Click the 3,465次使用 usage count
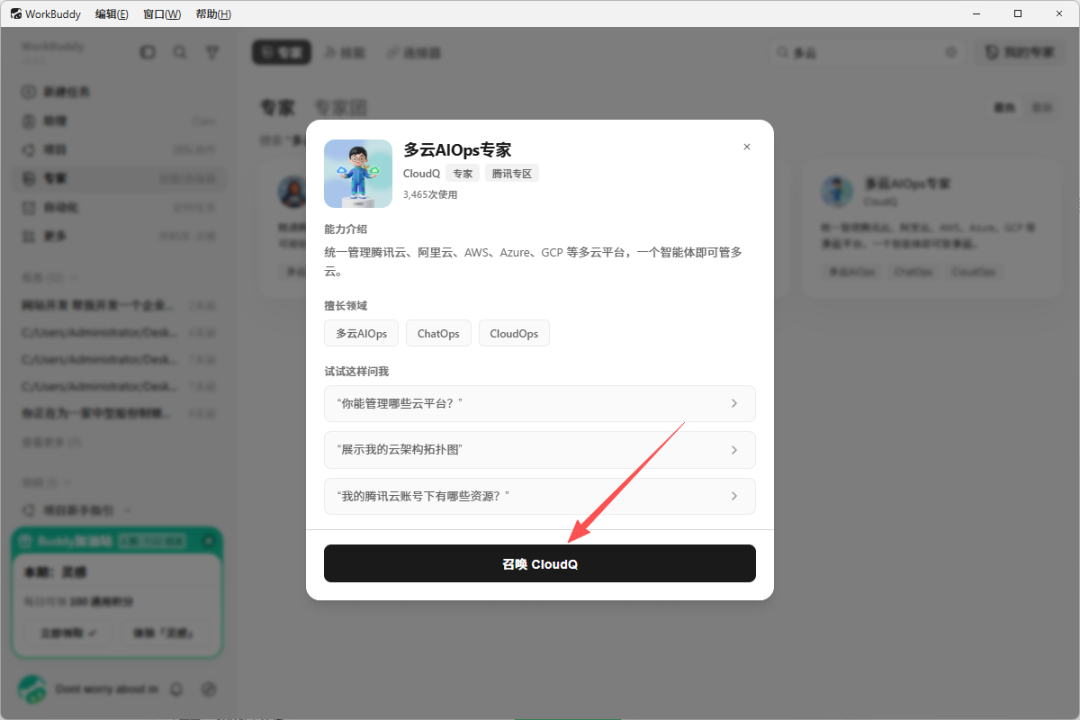This screenshot has height=720, width=1080. (x=430, y=194)
